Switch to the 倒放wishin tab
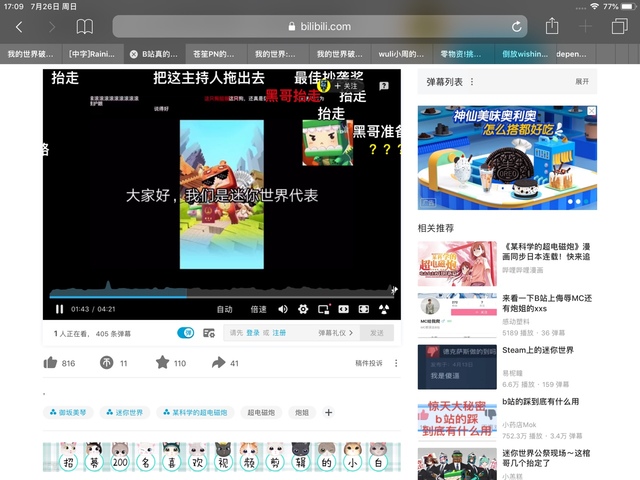 click(524, 54)
